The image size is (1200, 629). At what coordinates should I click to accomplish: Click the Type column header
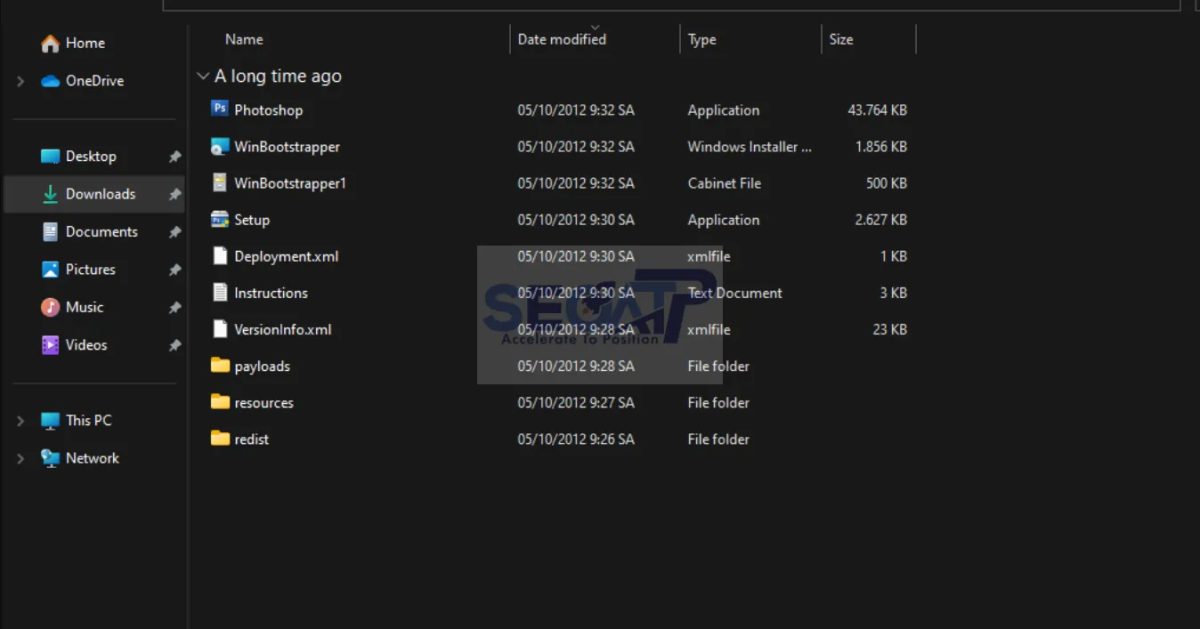pos(702,39)
